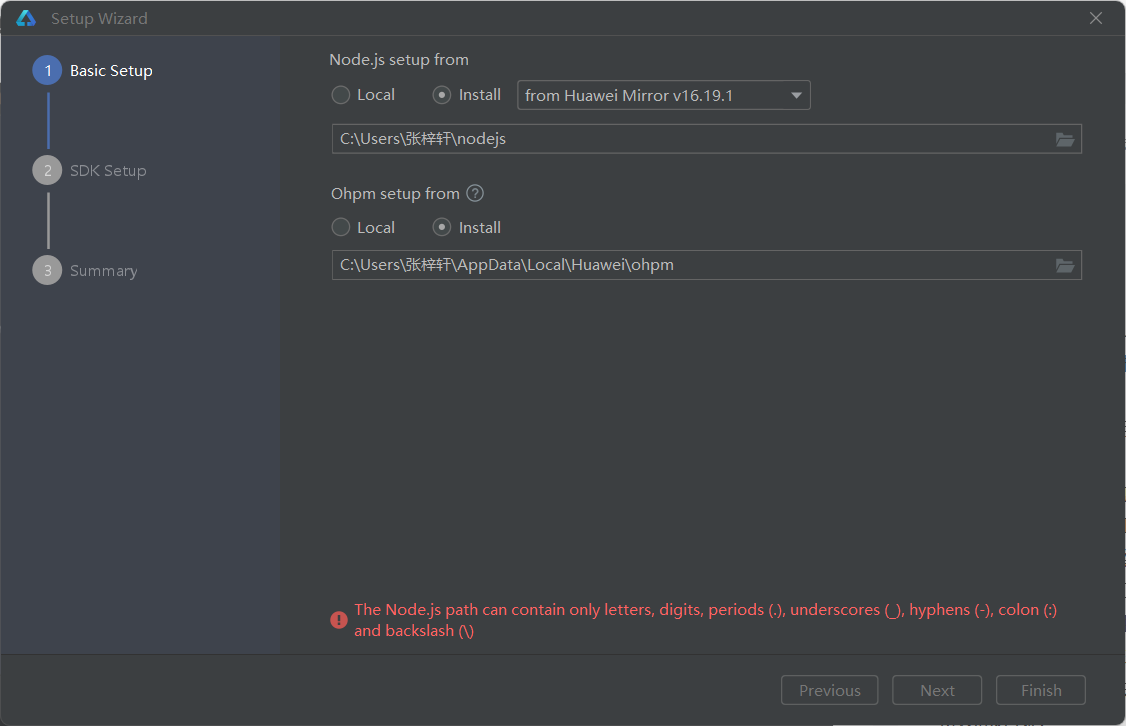
Task: Click the red error warning icon
Action: 339,620
